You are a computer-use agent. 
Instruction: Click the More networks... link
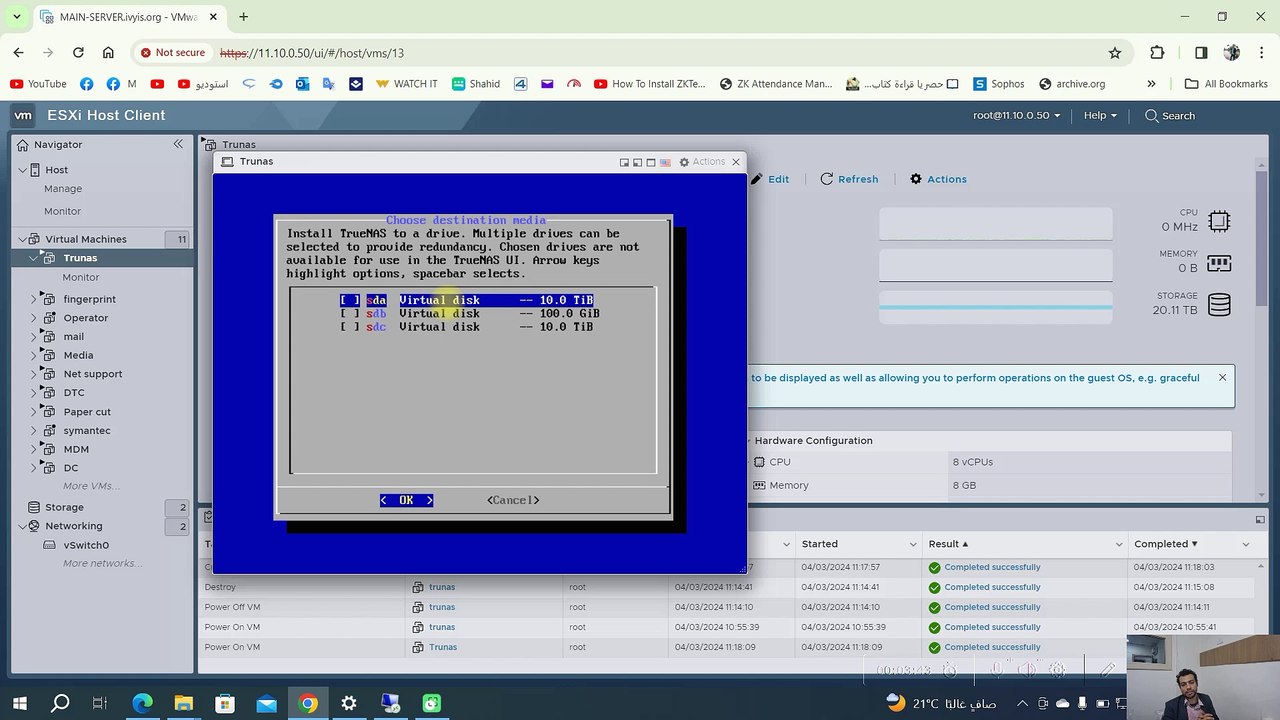[102, 564]
